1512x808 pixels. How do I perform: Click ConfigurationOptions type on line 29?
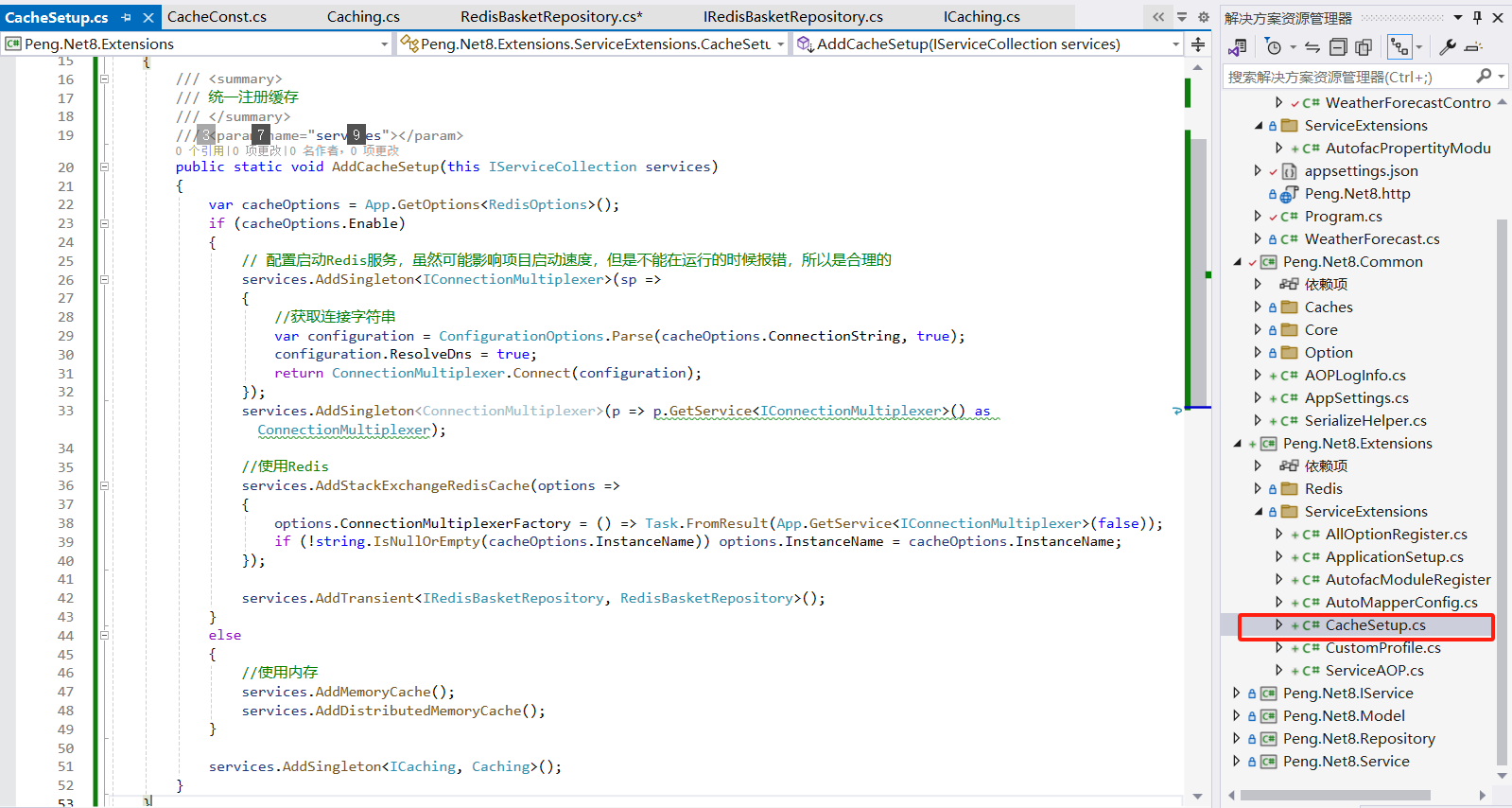point(521,336)
